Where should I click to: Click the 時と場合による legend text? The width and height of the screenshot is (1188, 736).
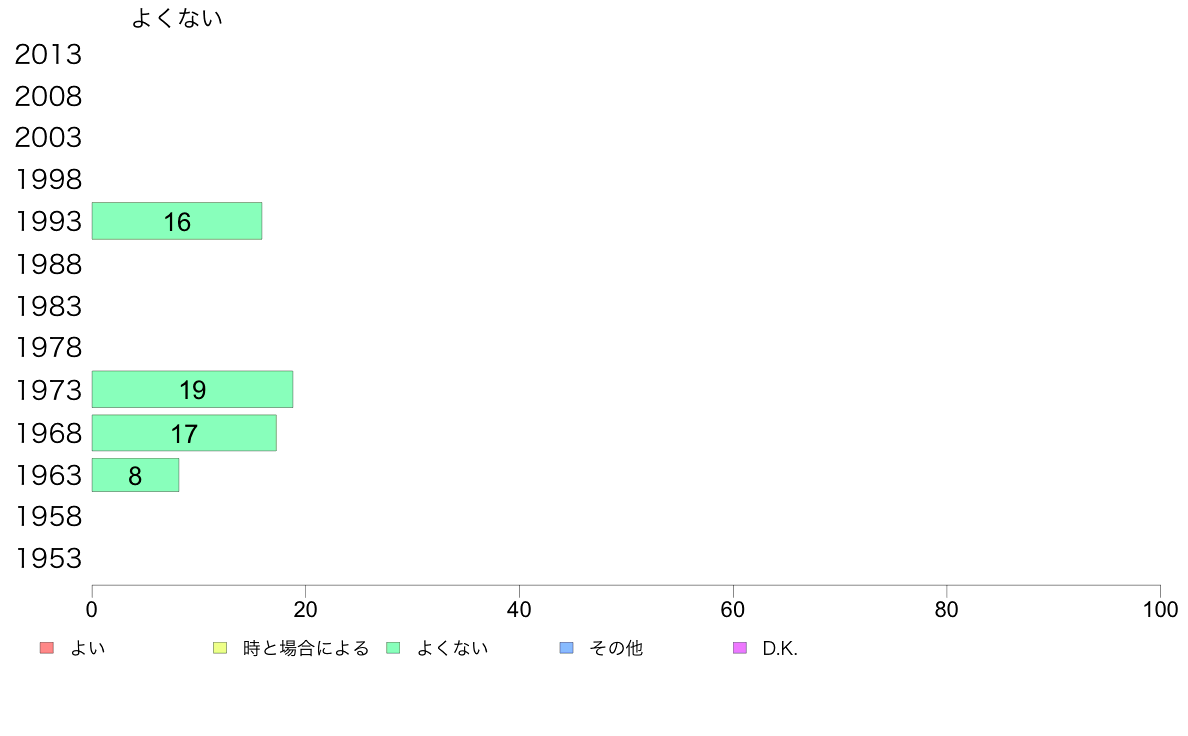305,649
